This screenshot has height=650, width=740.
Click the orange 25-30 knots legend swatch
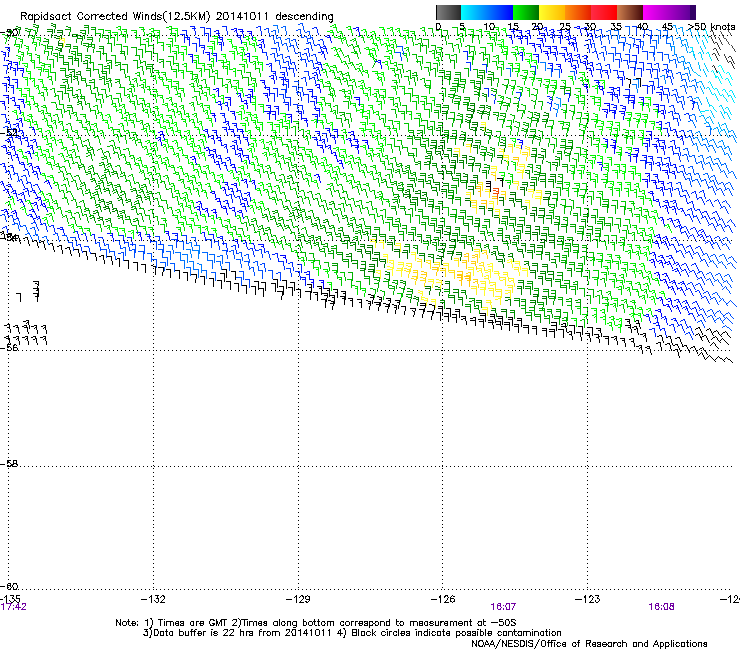point(578,12)
